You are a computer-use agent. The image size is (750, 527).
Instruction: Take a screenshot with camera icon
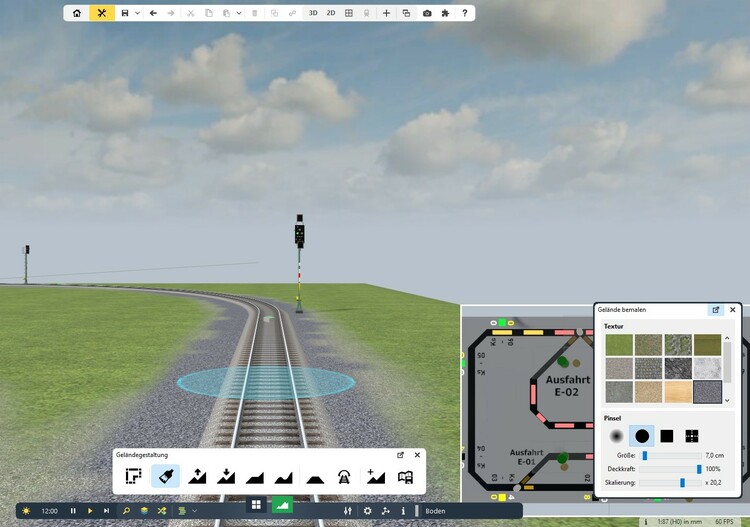427,13
